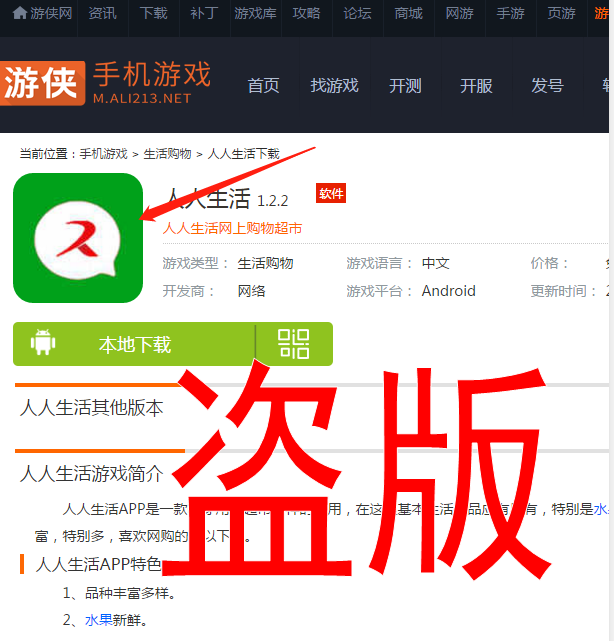Click the Android robot icon
Viewport: 614px width, 641px height.
[43, 342]
